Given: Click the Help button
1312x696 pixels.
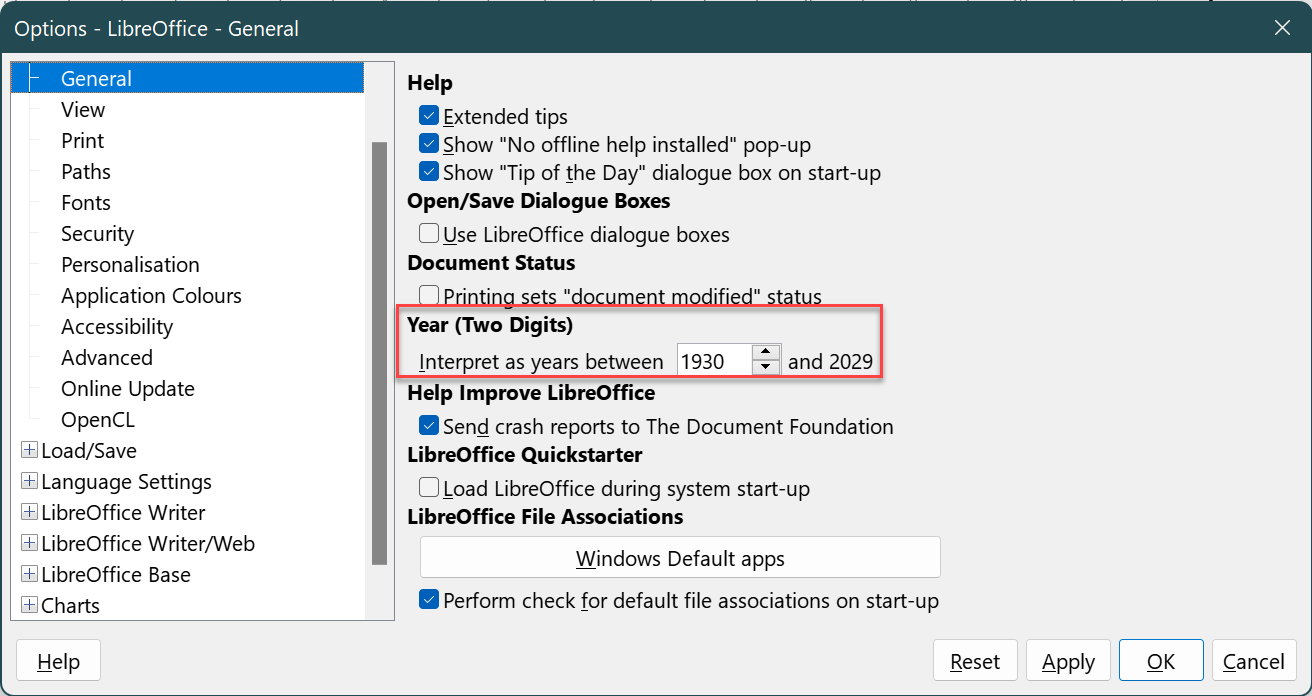Looking at the screenshot, I should click(x=58, y=662).
